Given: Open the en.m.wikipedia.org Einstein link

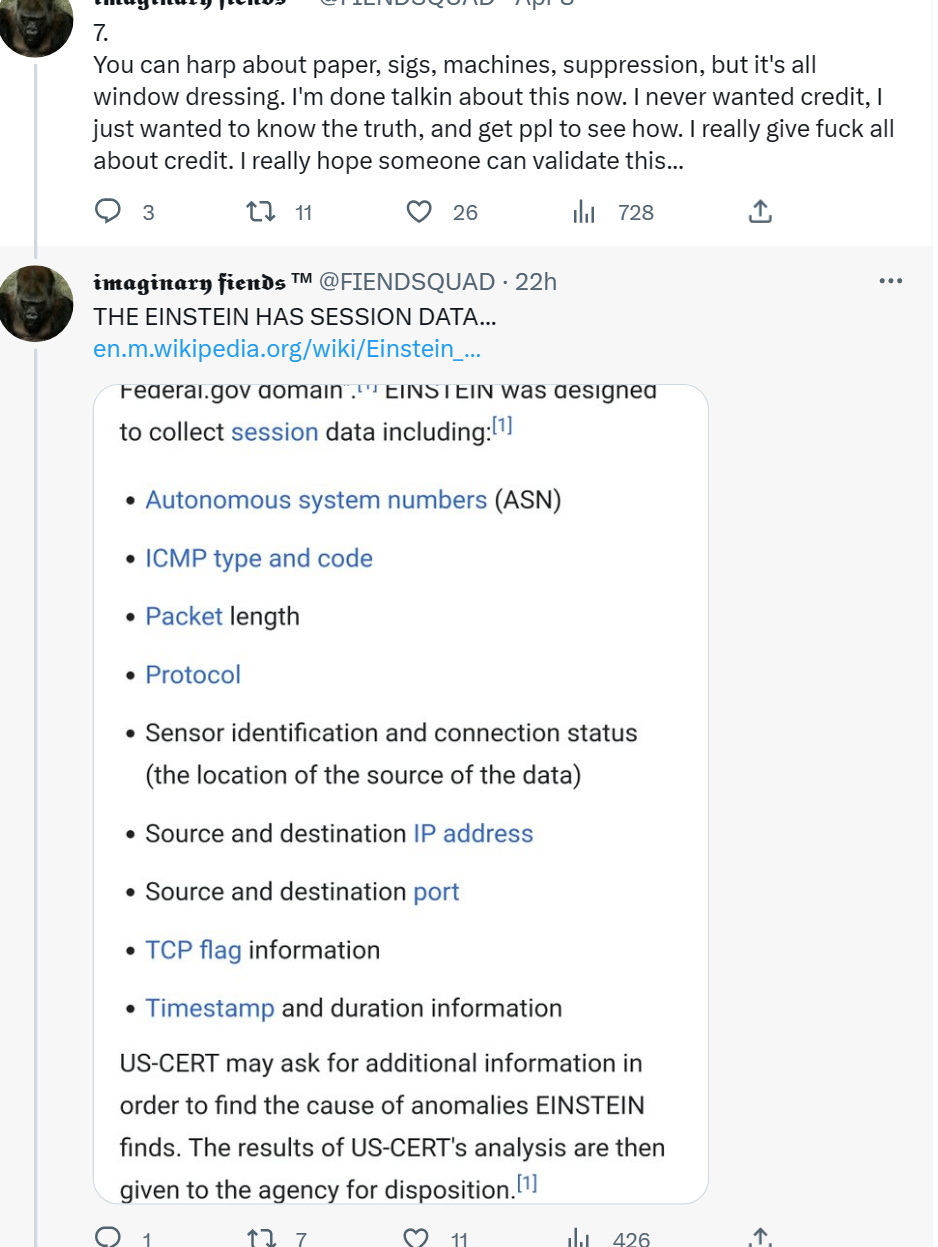Looking at the screenshot, I should 286,349.
